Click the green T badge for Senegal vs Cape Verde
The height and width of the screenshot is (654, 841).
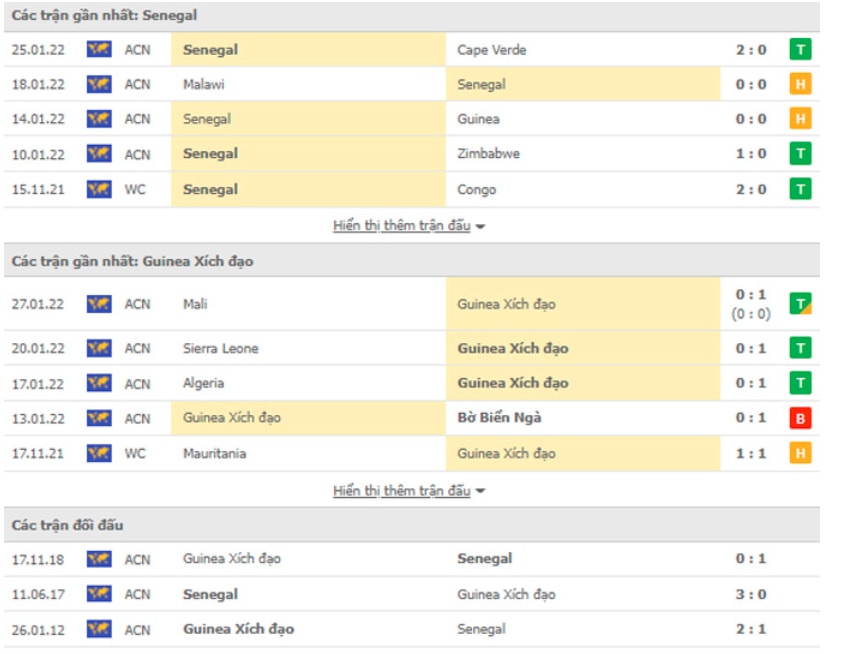799,50
